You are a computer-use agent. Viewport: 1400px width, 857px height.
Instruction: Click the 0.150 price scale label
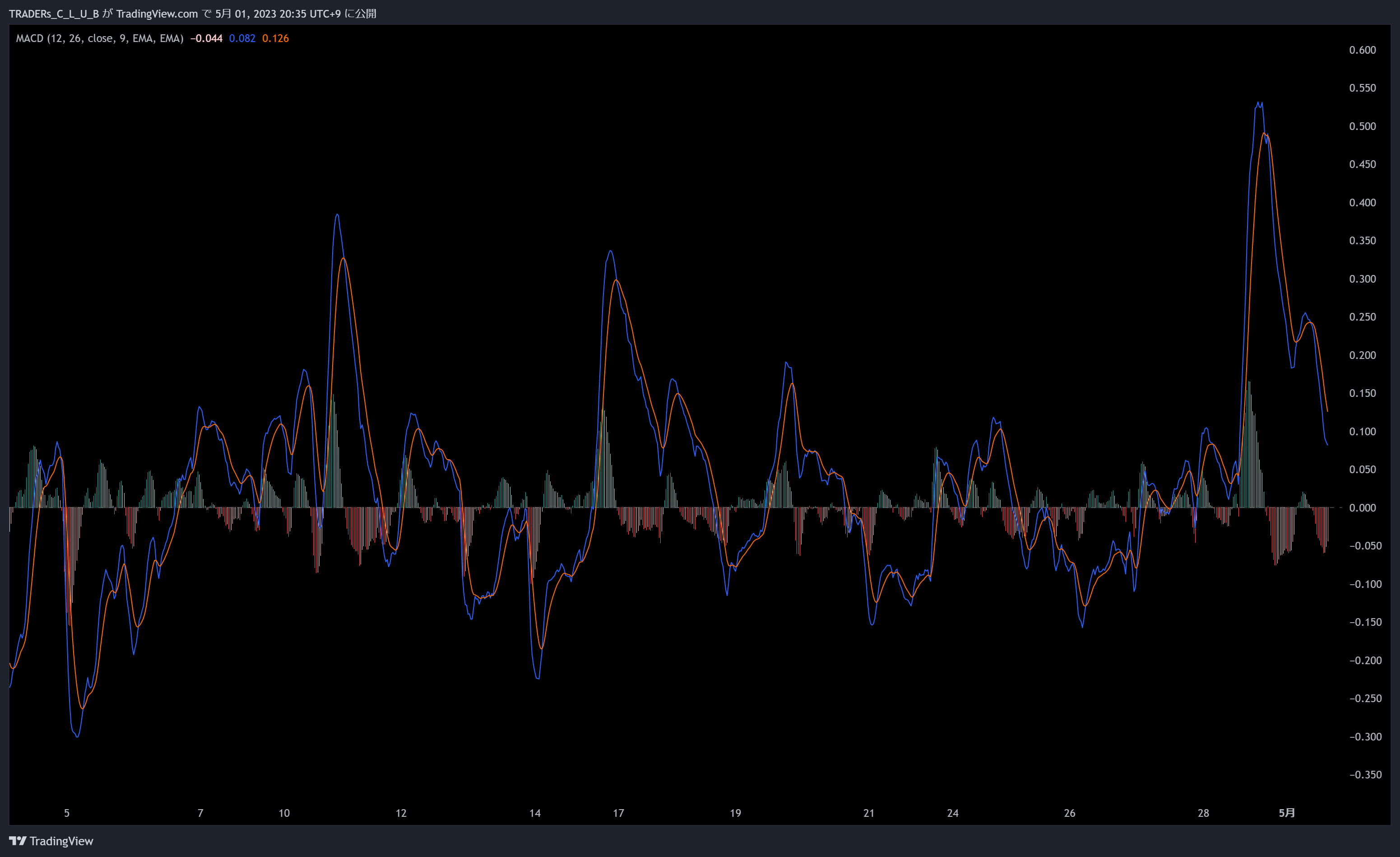(x=1363, y=393)
